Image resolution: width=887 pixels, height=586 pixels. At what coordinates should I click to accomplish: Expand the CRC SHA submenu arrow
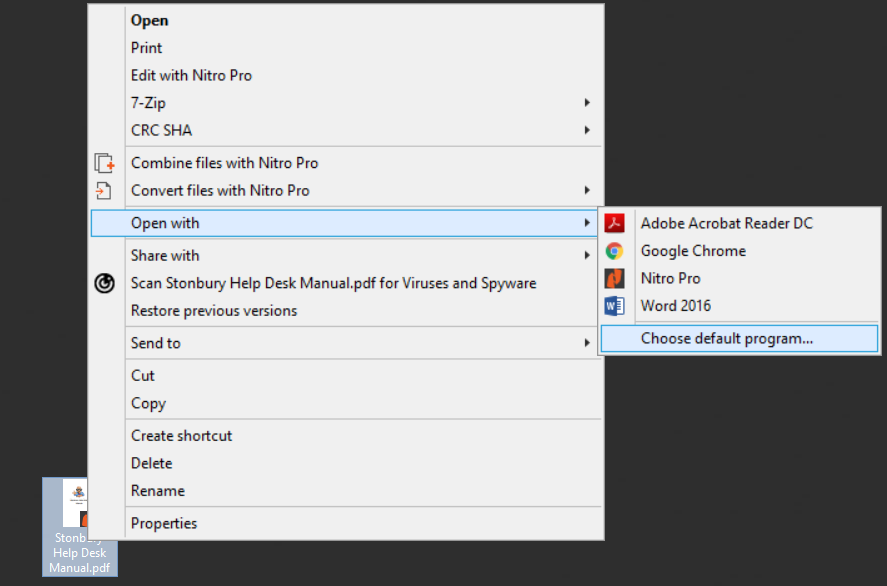[587, 130]
